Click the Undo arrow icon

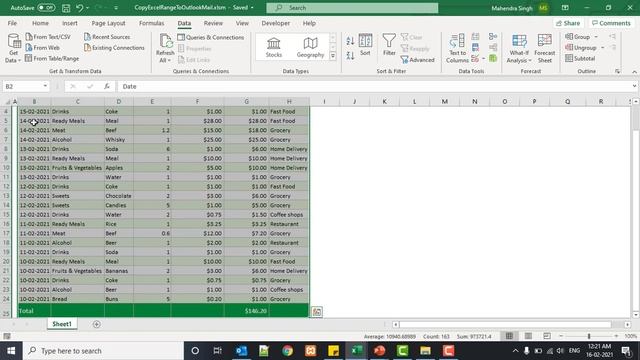click(x=80, y=8)
